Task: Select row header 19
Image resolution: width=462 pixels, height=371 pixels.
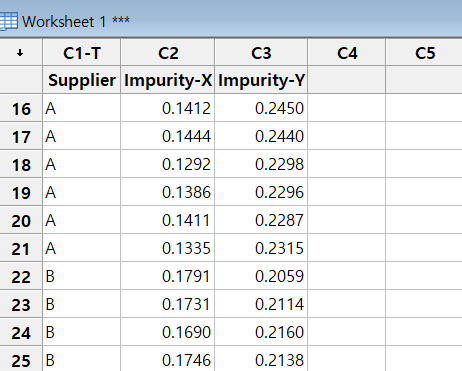Action: click(21, 192)
